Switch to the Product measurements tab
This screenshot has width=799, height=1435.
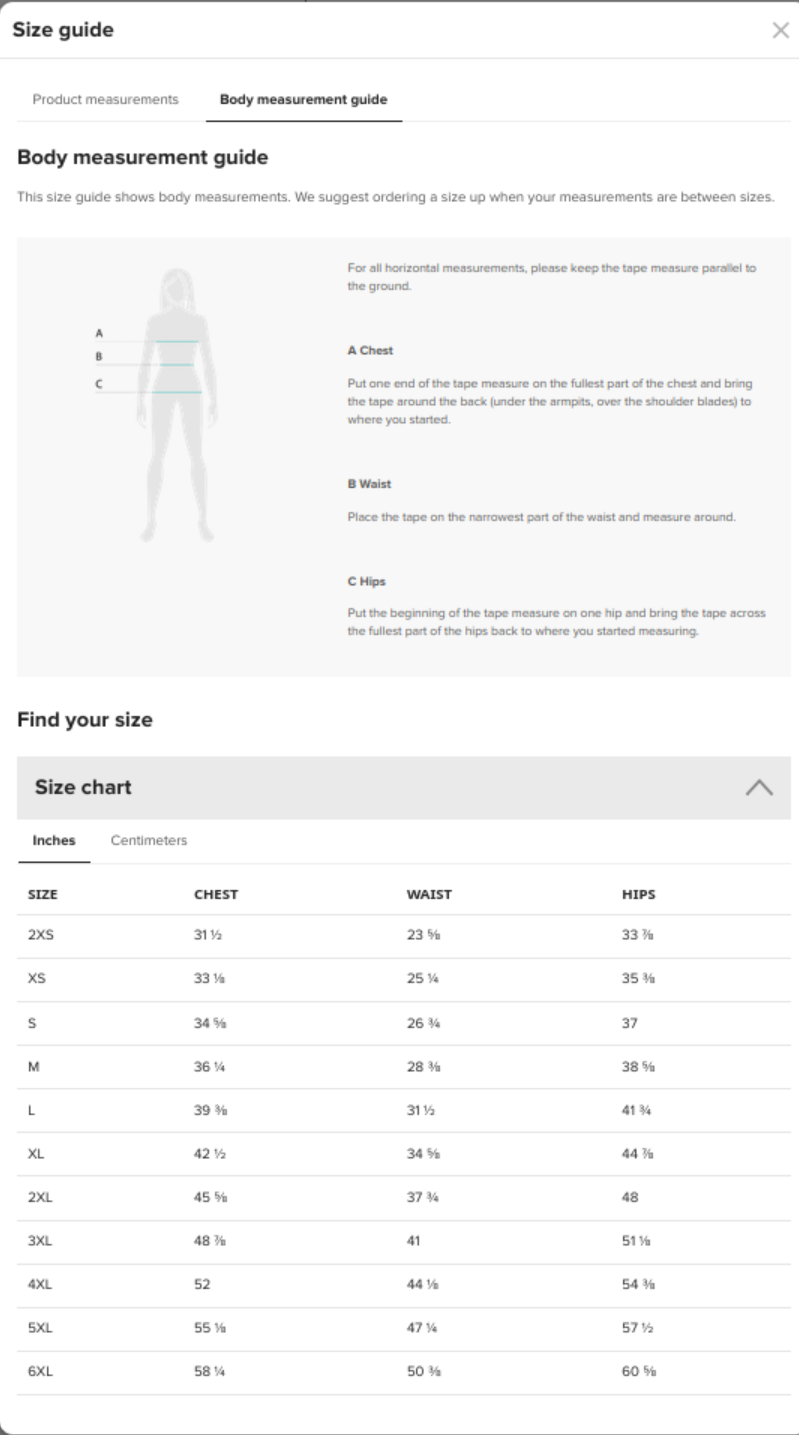(106, 100)
